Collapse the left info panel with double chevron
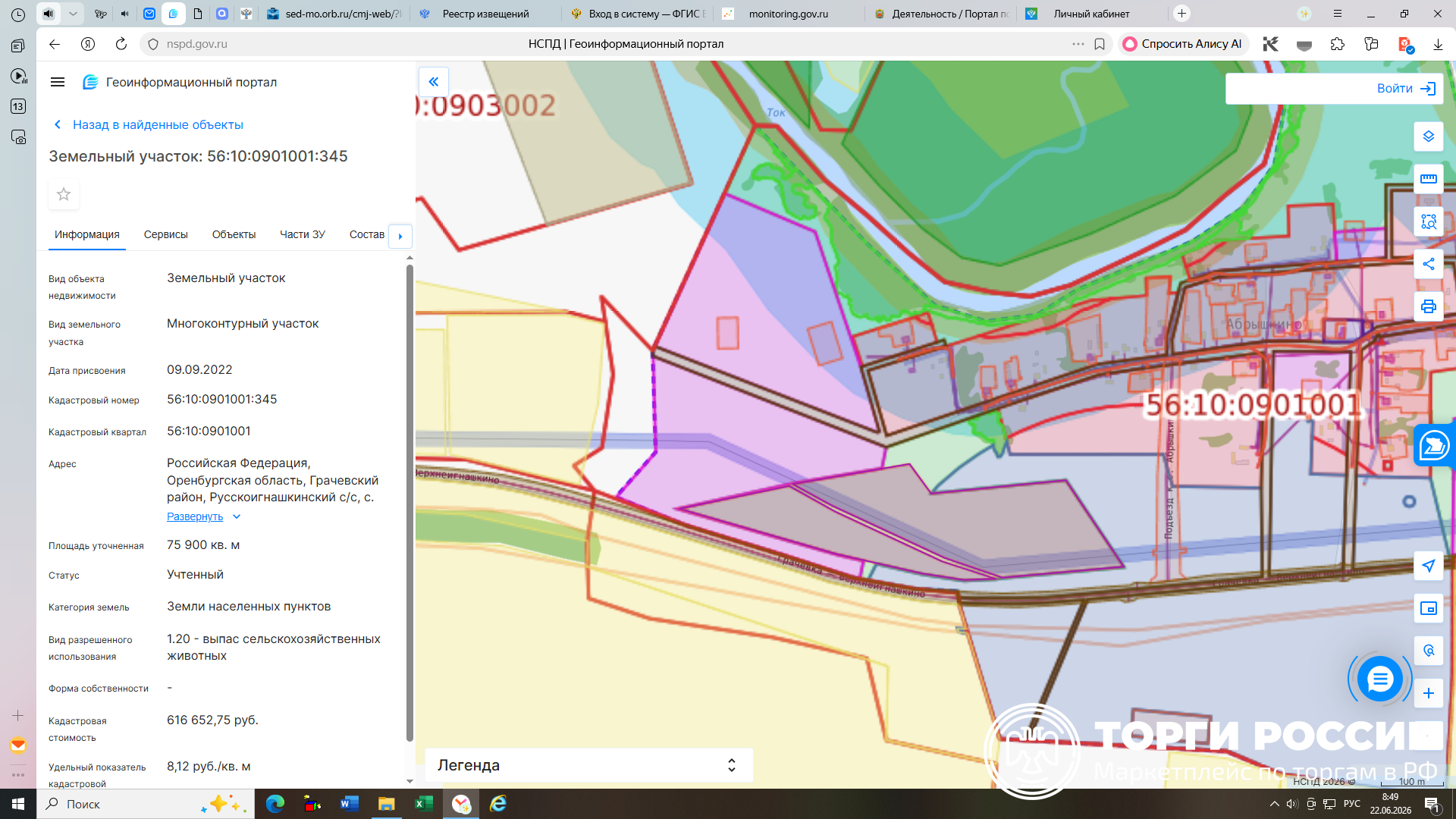 tap(434, 82)
